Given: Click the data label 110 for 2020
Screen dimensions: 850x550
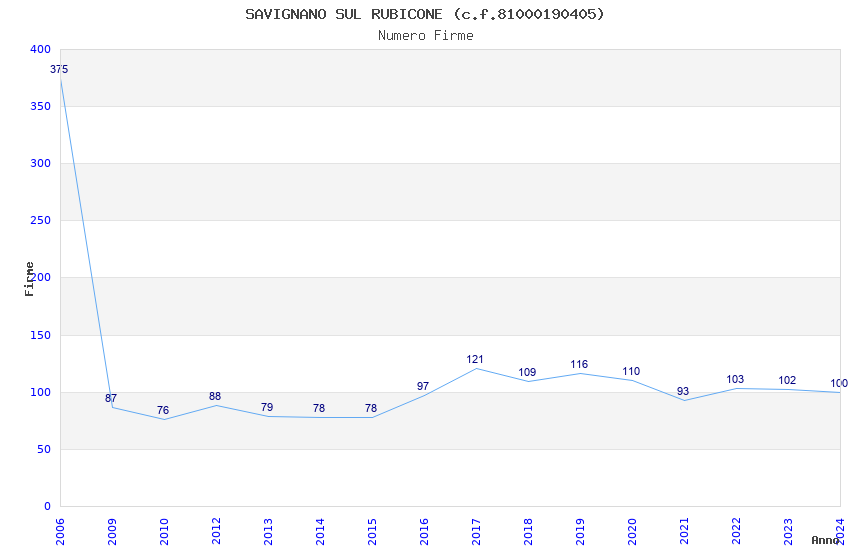Looking at the screenshot, I should 632,371.
